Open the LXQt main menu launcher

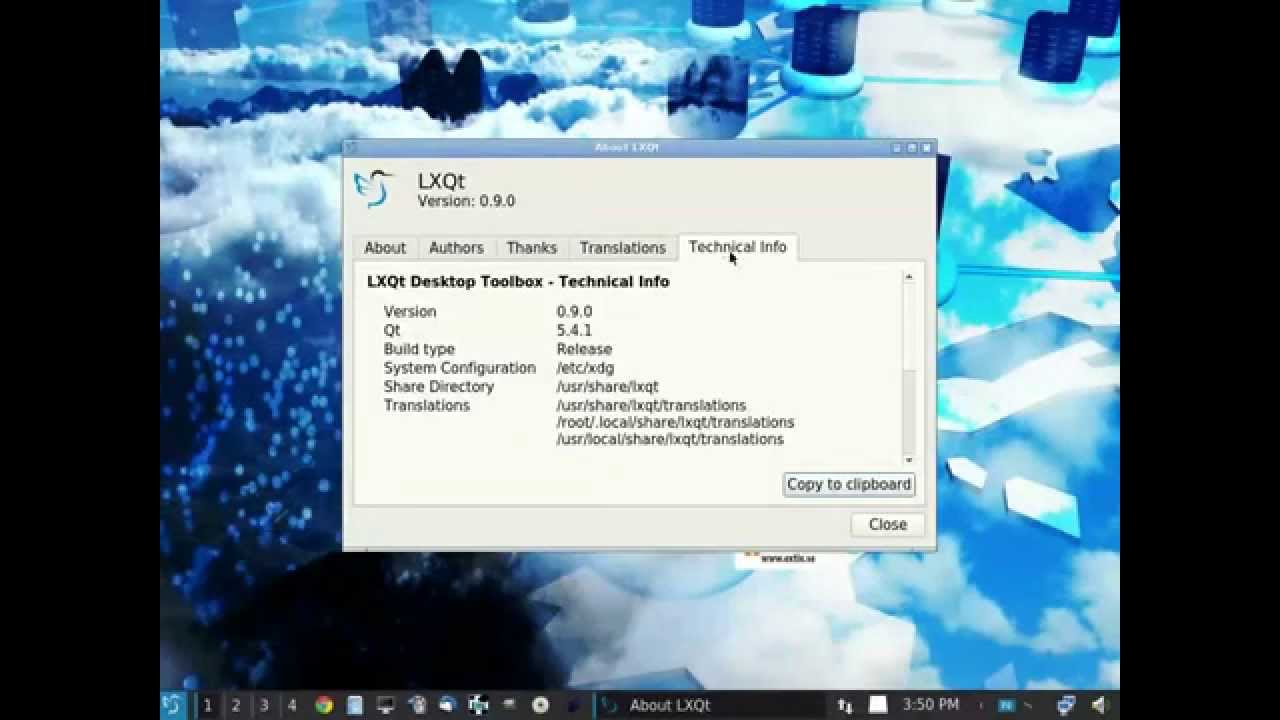point(172,705)
